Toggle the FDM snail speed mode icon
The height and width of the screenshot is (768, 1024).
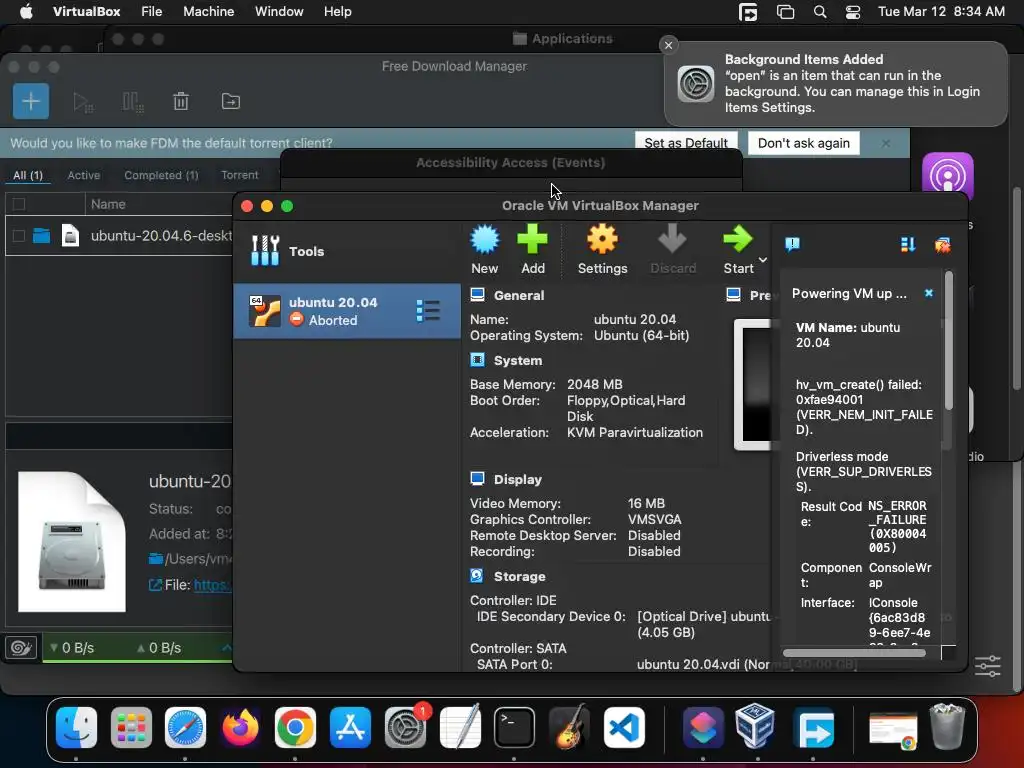pyautogui.click(x=21, y=648)
